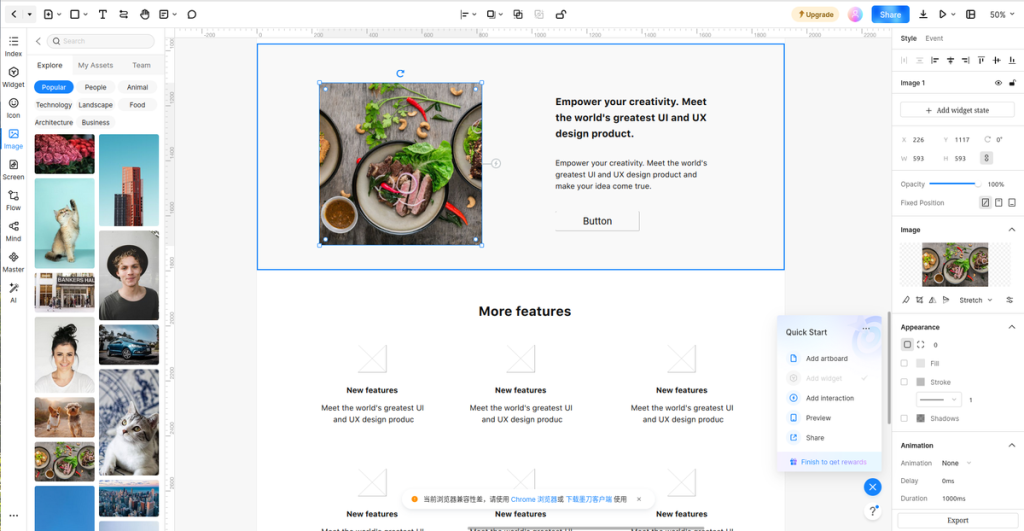Open the help question mark button
The image size is (1024, 531).
click(872, 511)
